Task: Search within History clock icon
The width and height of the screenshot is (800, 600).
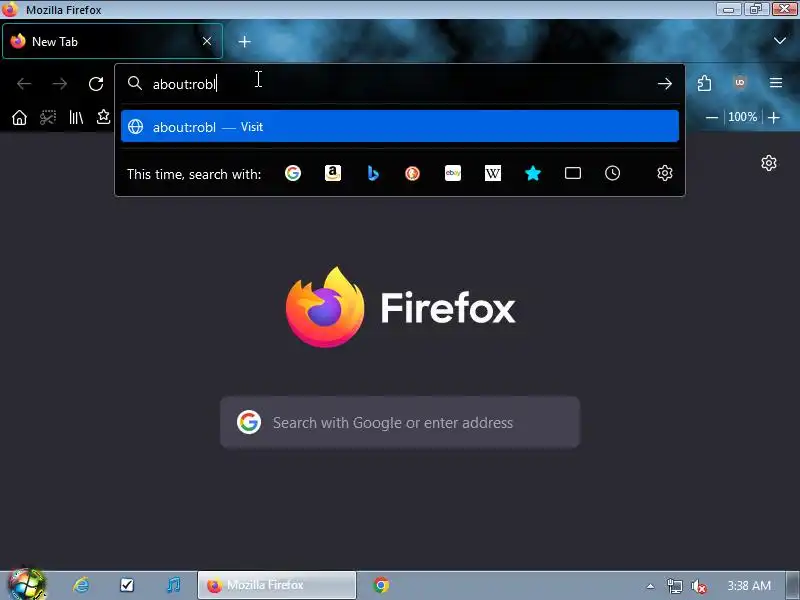Action: [x=612, y=173]
